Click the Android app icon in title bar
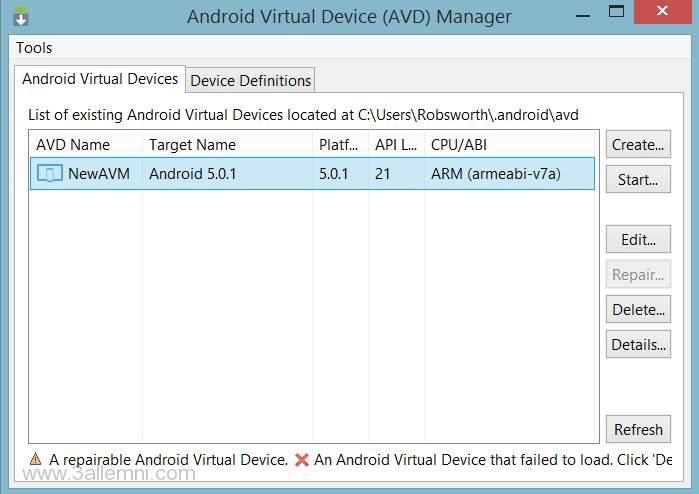Viewport: 699px width, 494px height. [21, 17]
